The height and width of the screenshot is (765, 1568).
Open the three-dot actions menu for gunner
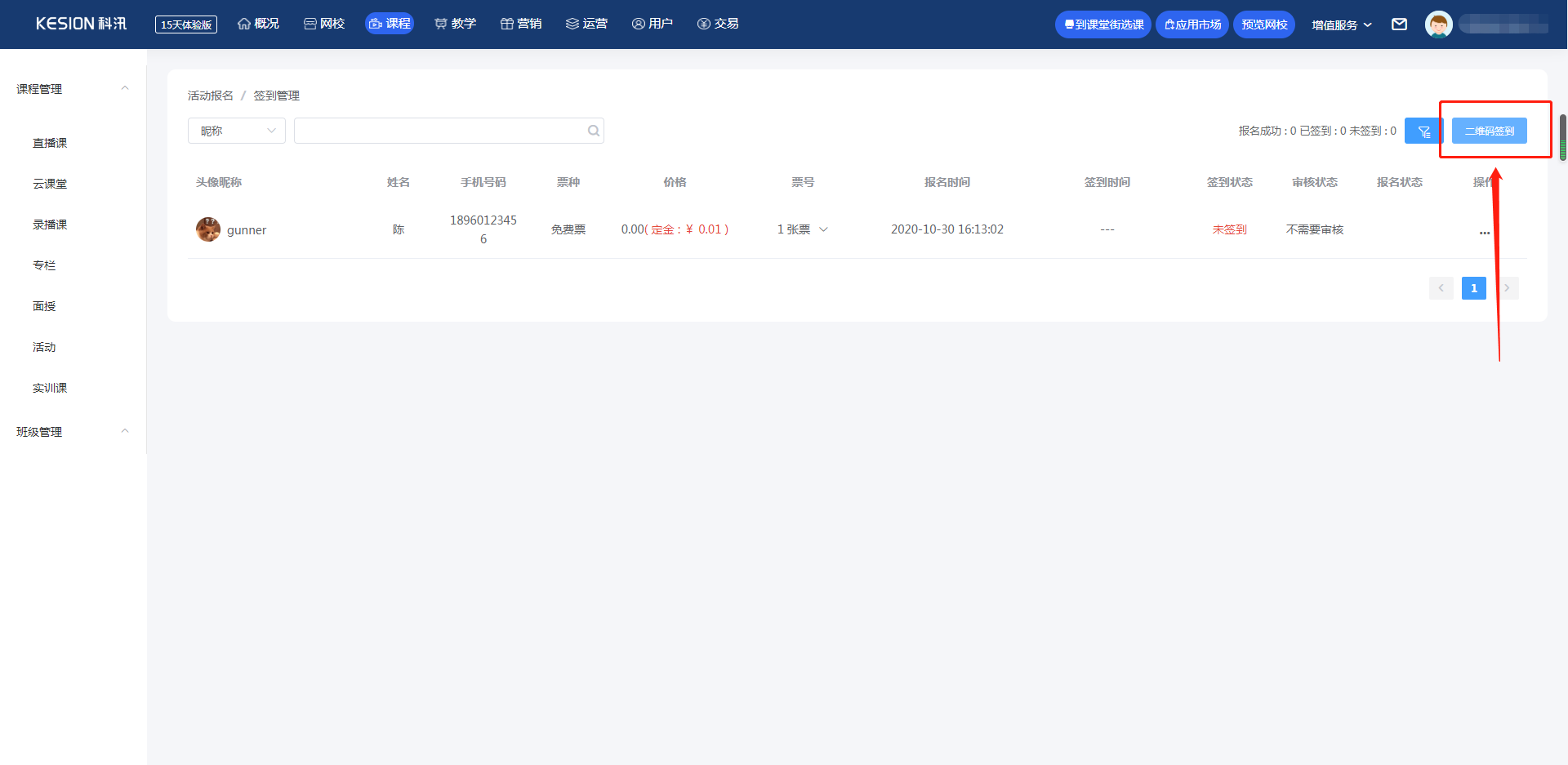pyautogui.click(x=1484, y=233)
